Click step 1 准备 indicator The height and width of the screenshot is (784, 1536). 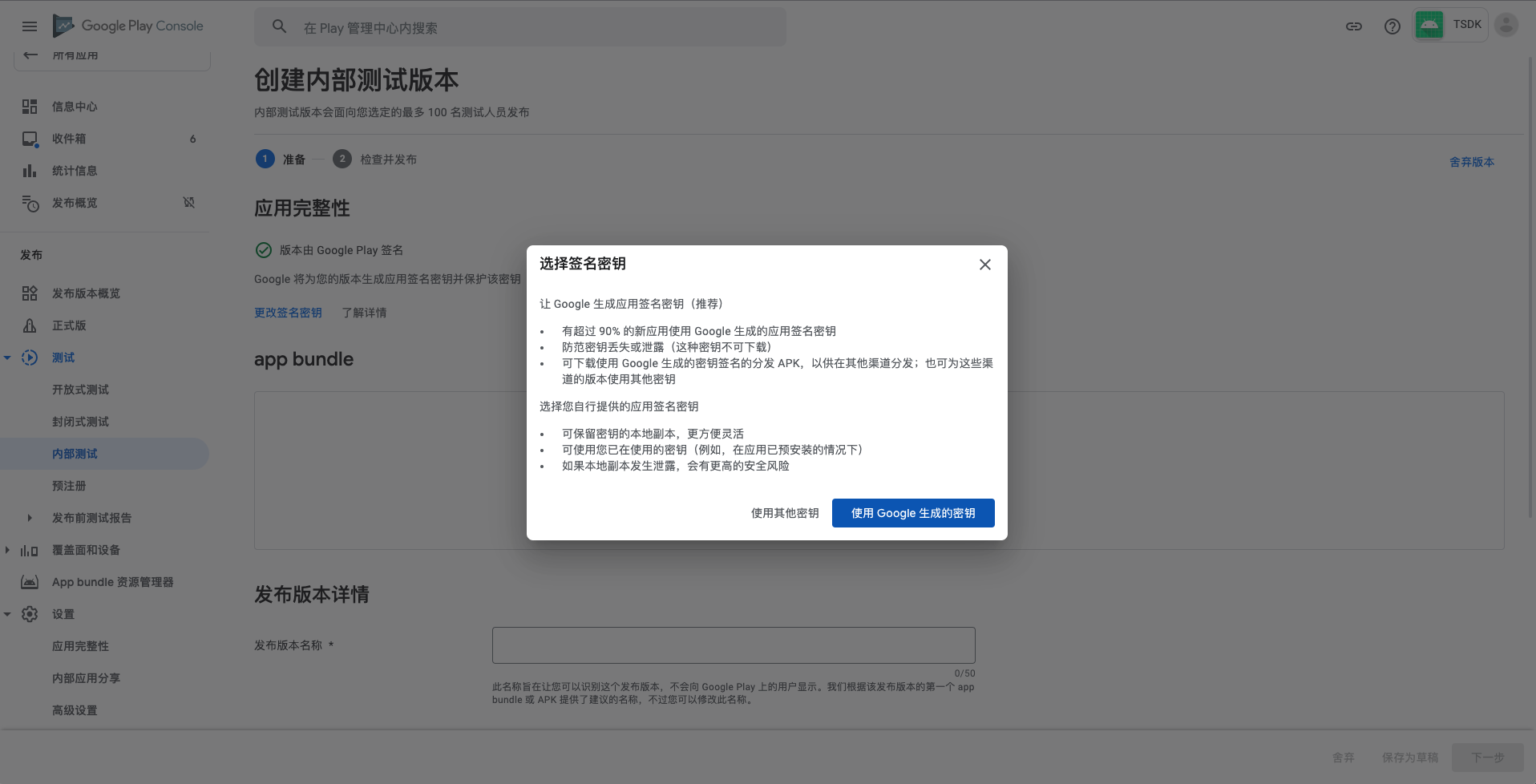(x=281, y=159)
